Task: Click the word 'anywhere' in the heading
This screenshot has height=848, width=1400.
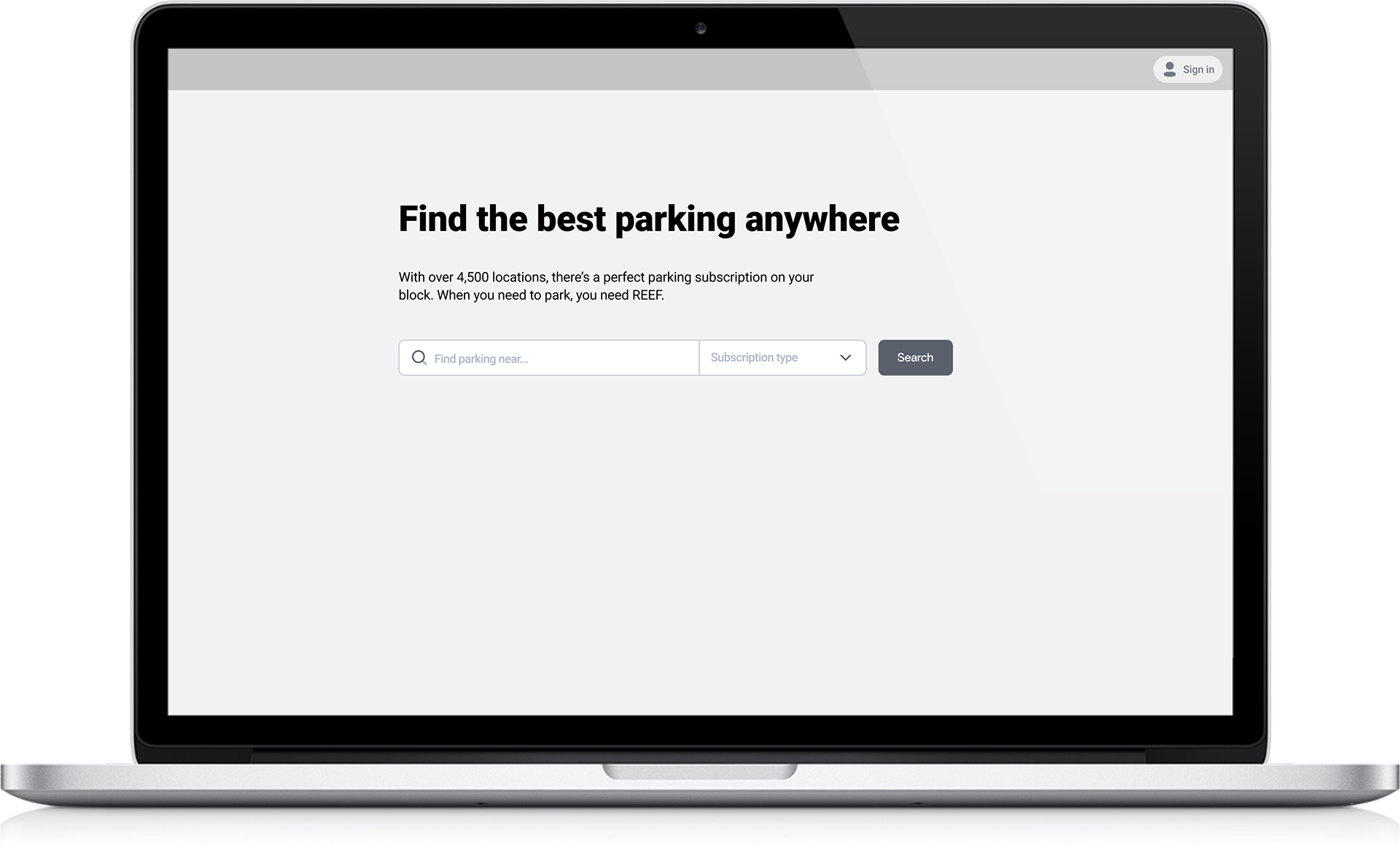Action: [x=822, y=219]
